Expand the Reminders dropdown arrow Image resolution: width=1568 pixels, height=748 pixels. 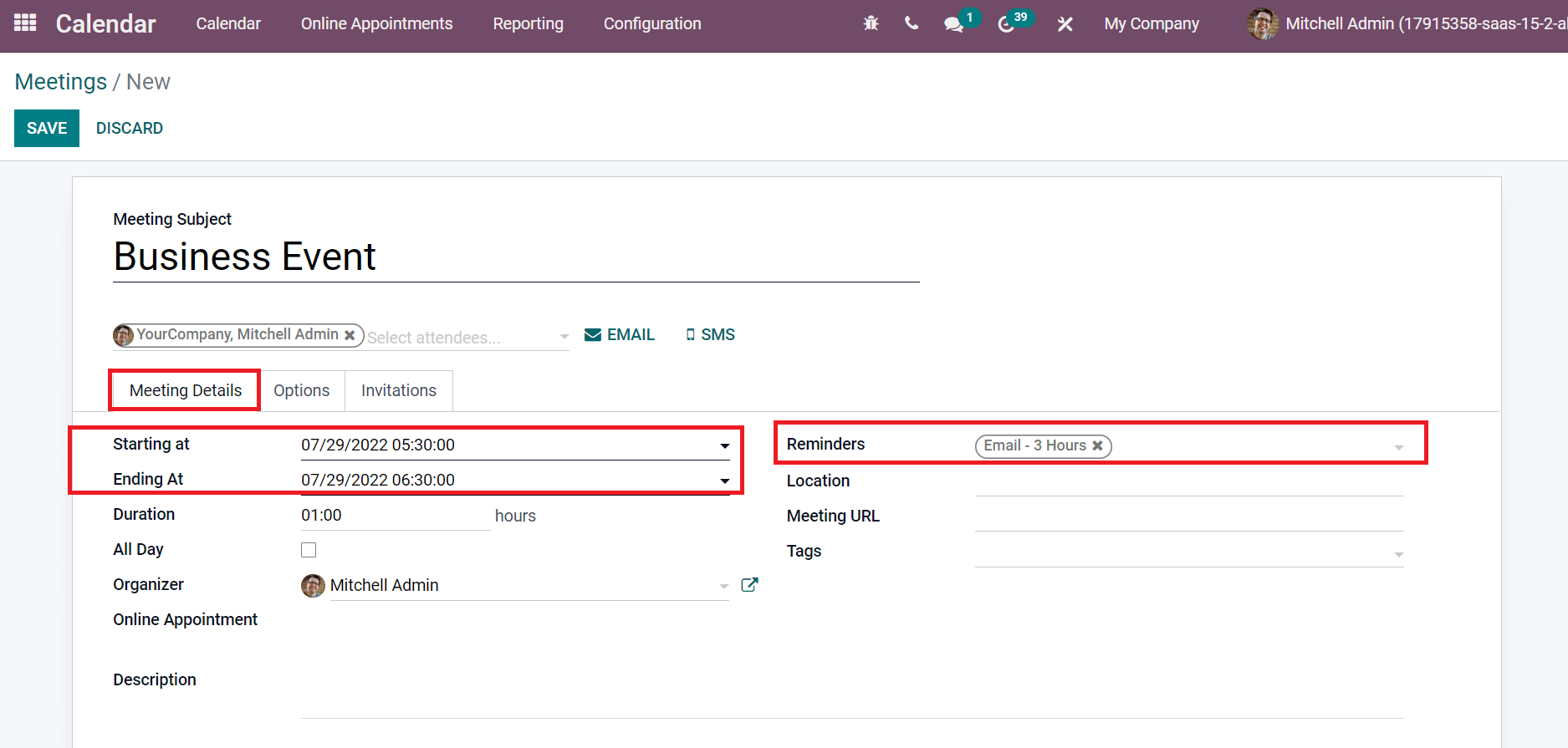click(x=1398, y=448)
